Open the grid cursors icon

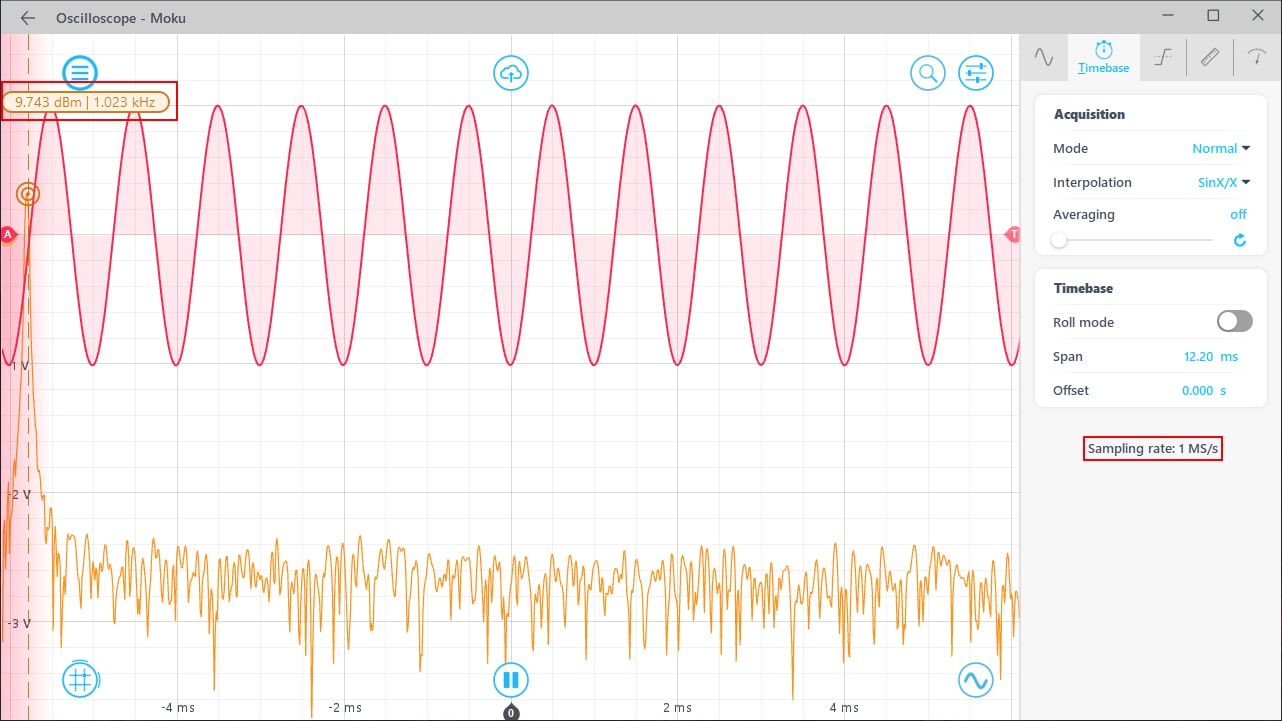coord(80,680)
